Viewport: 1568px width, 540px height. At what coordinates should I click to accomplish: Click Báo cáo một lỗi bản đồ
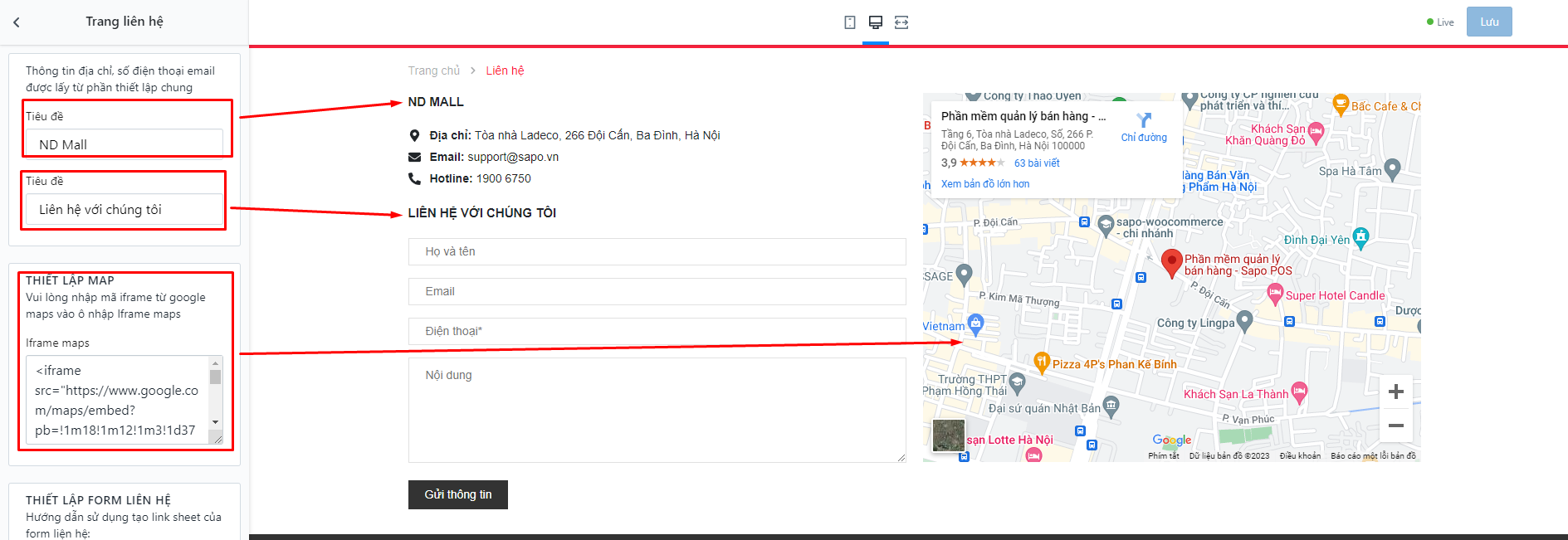click(x=1373, y=456)
